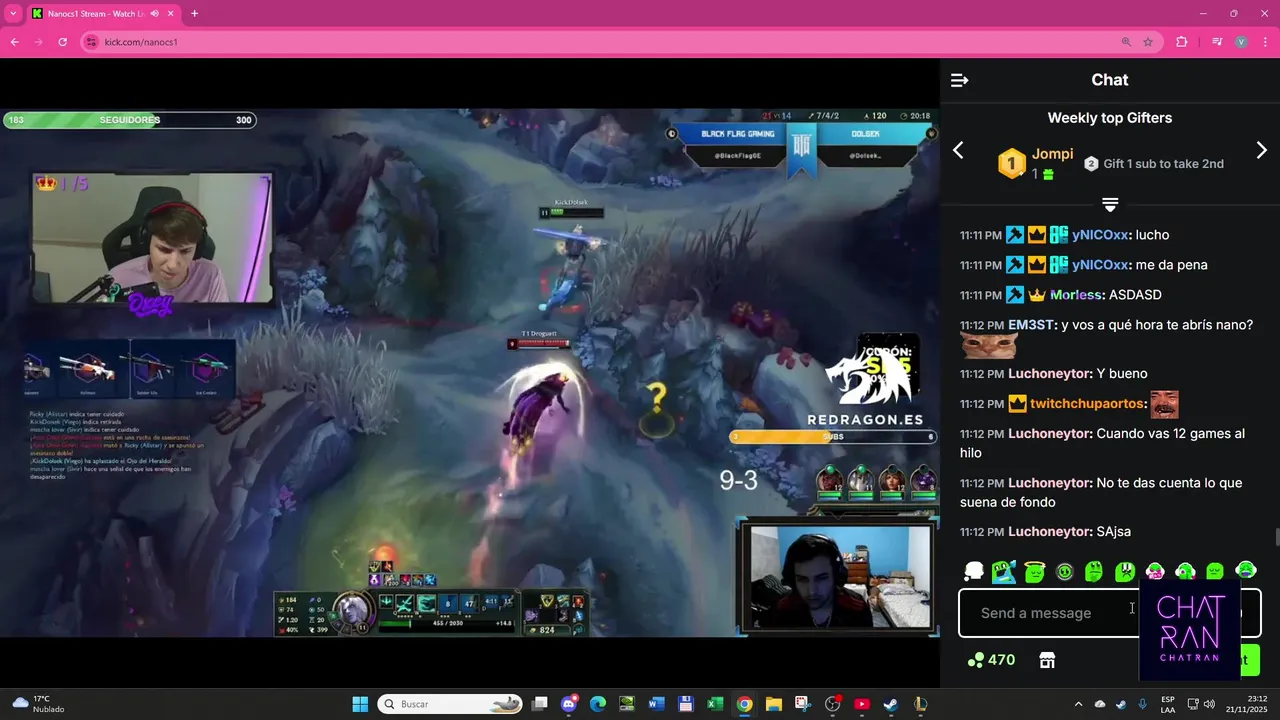The width and height of the screenshot is (1280, 720).
Task: Open the Chrome profile avatar
Action: 1241,42
